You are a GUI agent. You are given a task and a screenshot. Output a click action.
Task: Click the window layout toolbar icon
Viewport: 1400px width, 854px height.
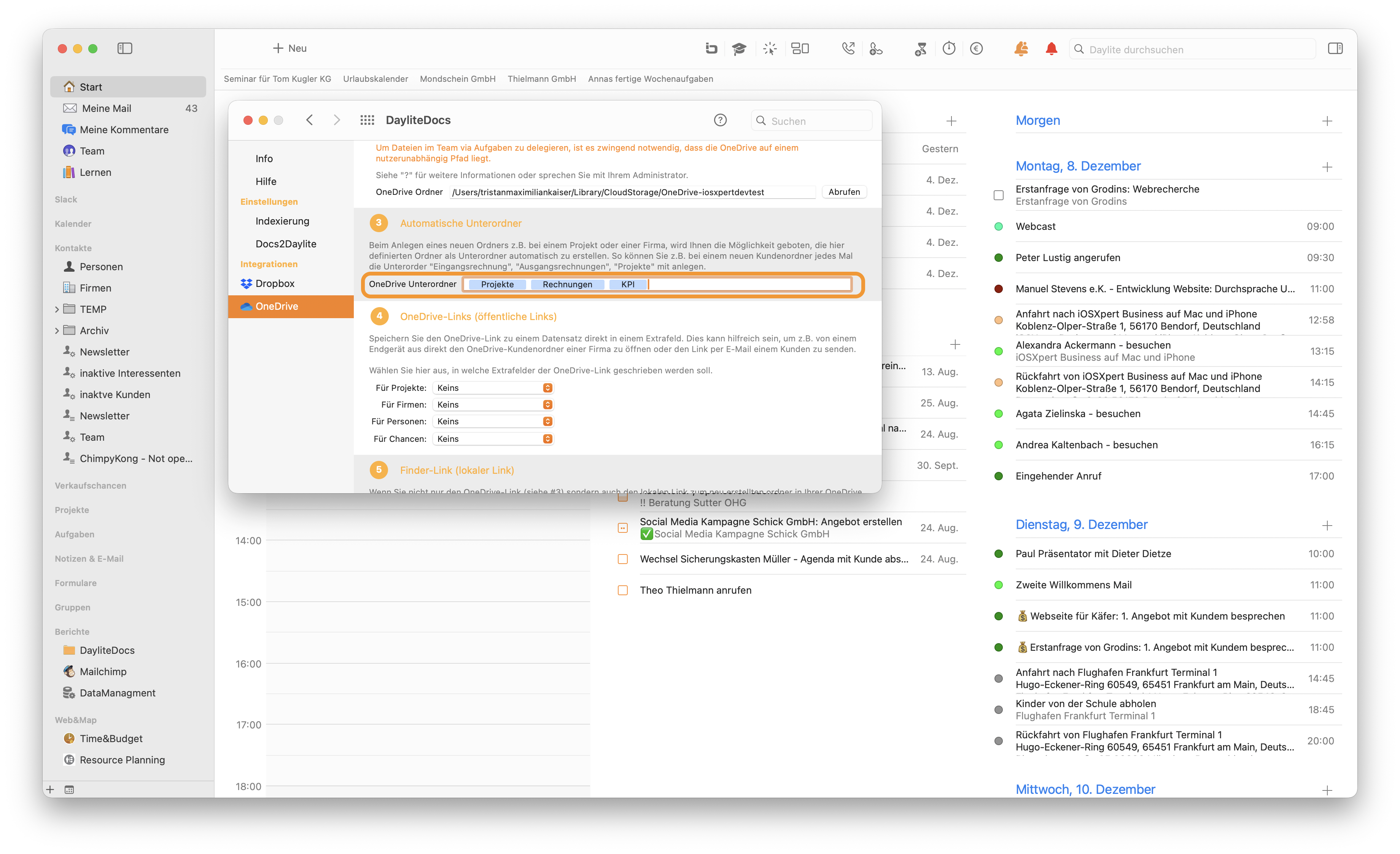(800, 48)
